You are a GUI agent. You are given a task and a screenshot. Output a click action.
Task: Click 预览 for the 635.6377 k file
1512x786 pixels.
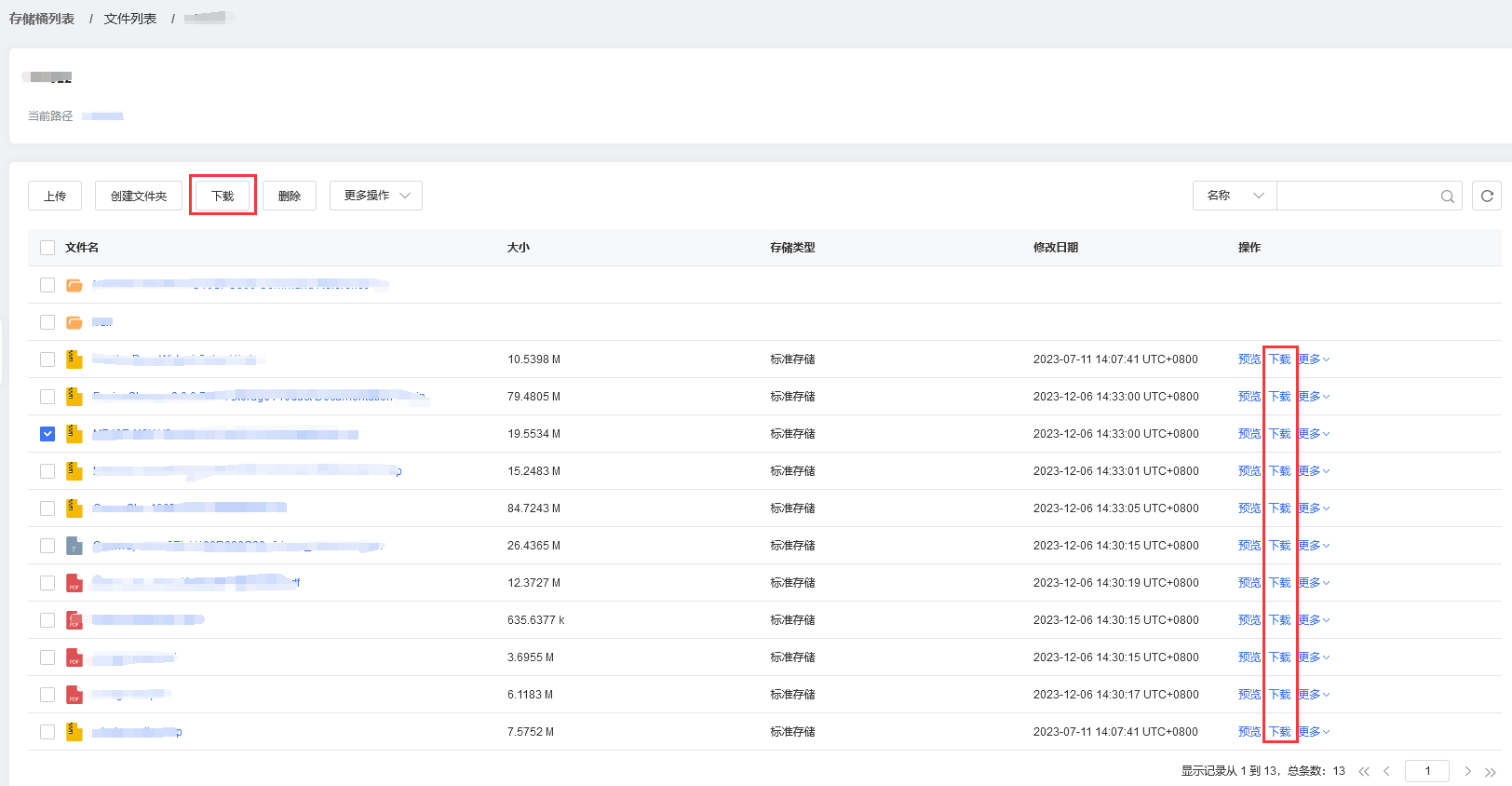coord(1249,620)
